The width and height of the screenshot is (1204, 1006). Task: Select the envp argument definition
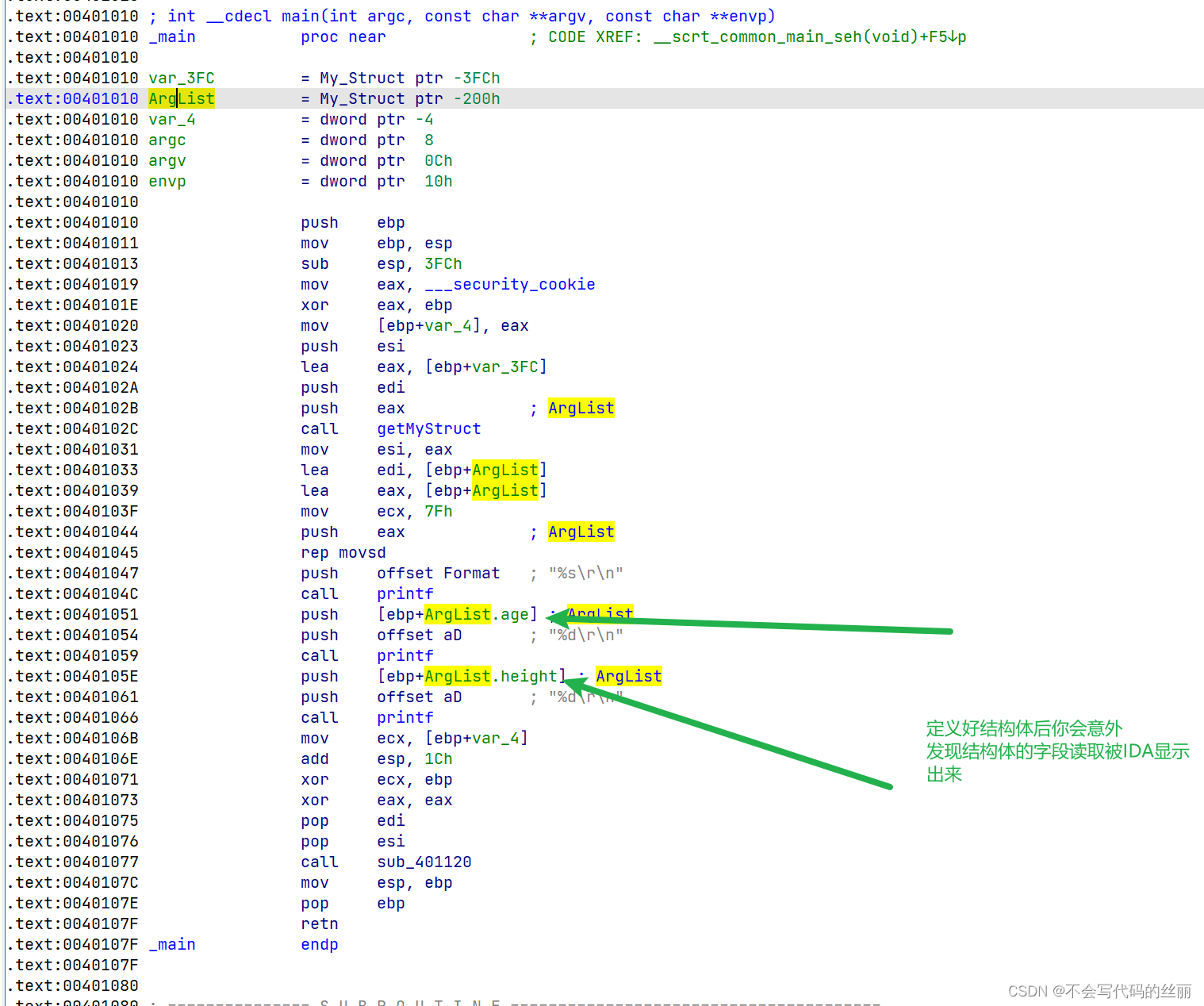167,181
